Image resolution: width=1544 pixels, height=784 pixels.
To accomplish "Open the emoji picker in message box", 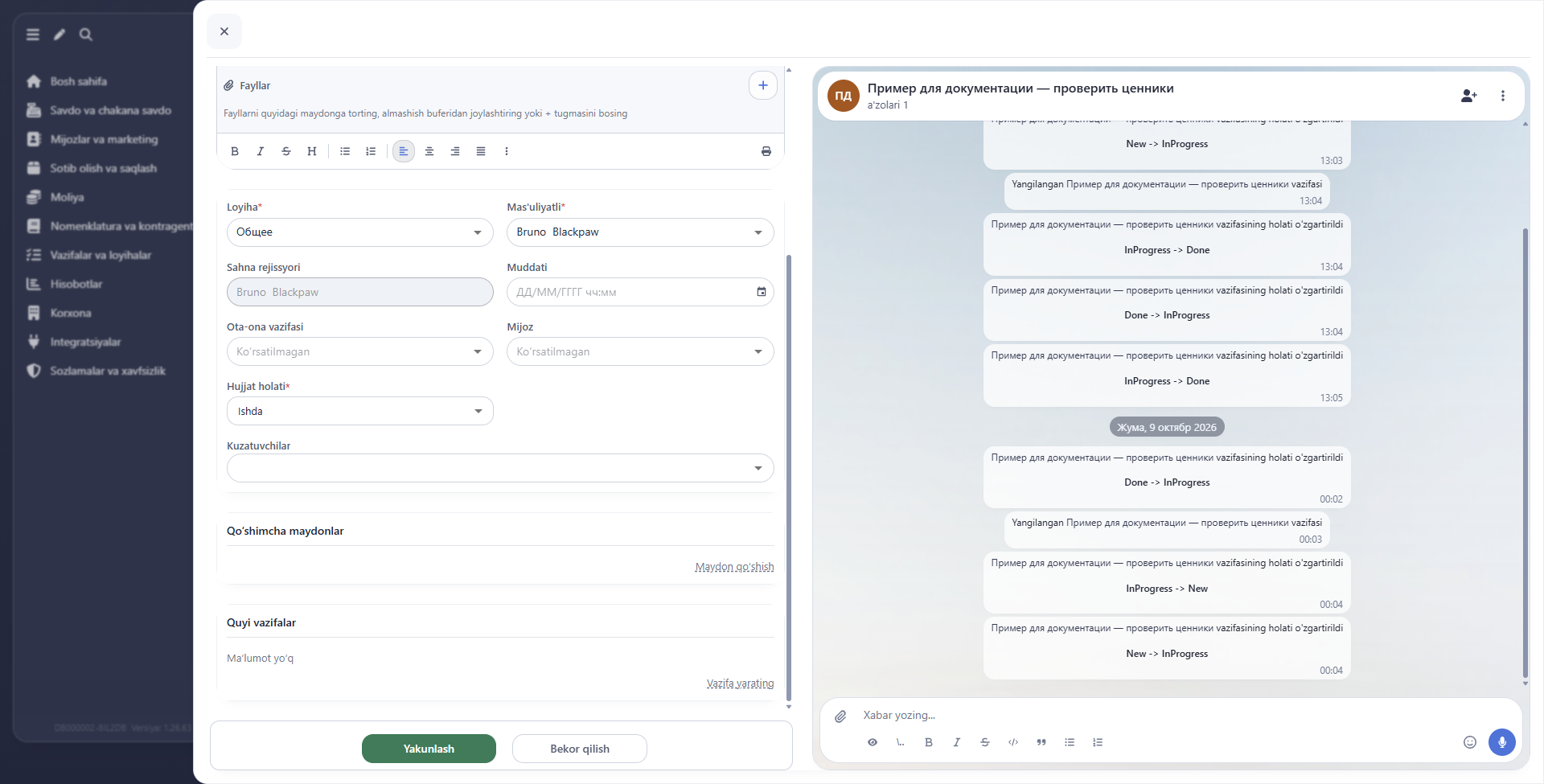I will 1469,742.
